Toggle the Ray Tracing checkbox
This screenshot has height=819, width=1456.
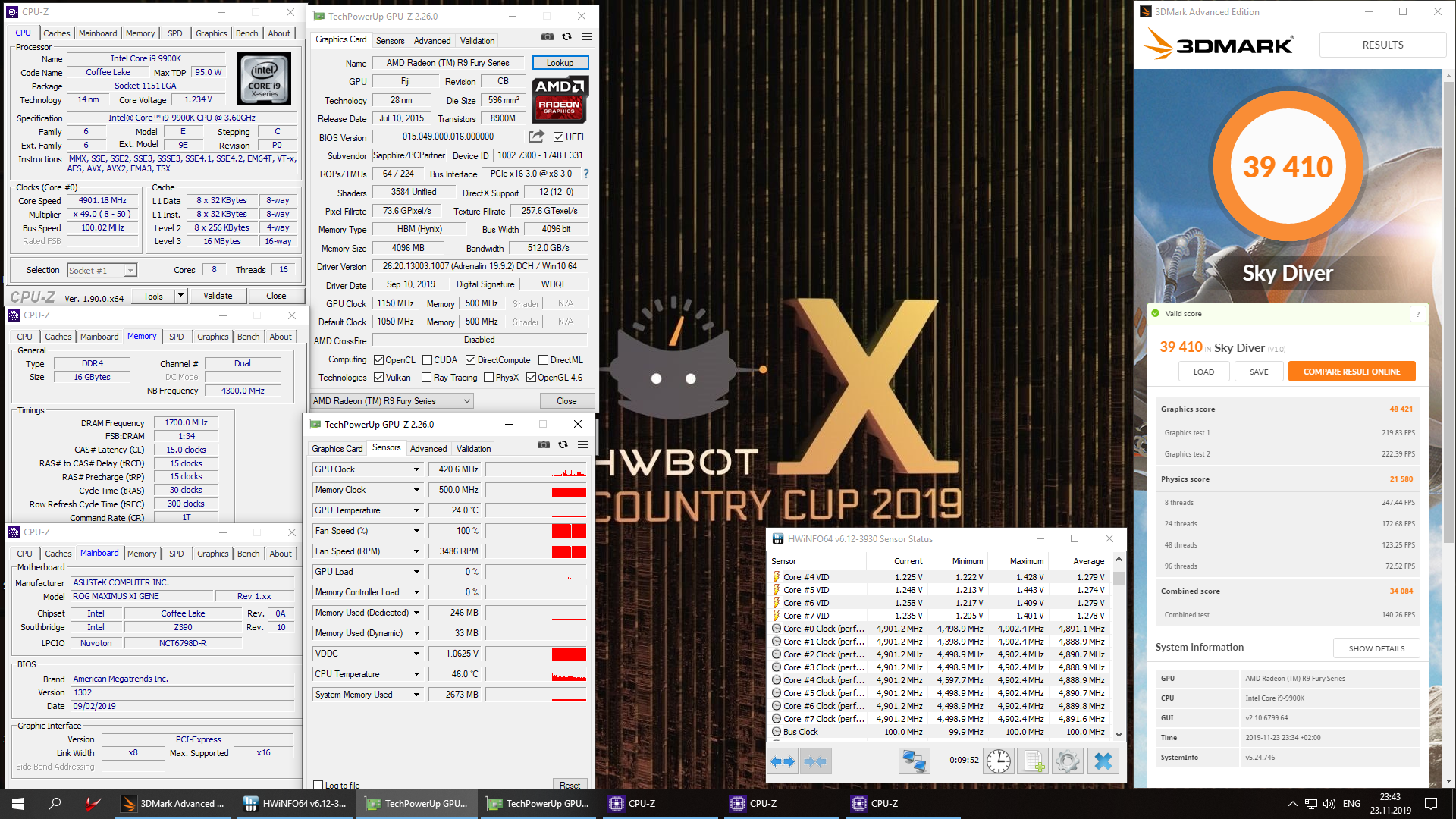(426, 378)
